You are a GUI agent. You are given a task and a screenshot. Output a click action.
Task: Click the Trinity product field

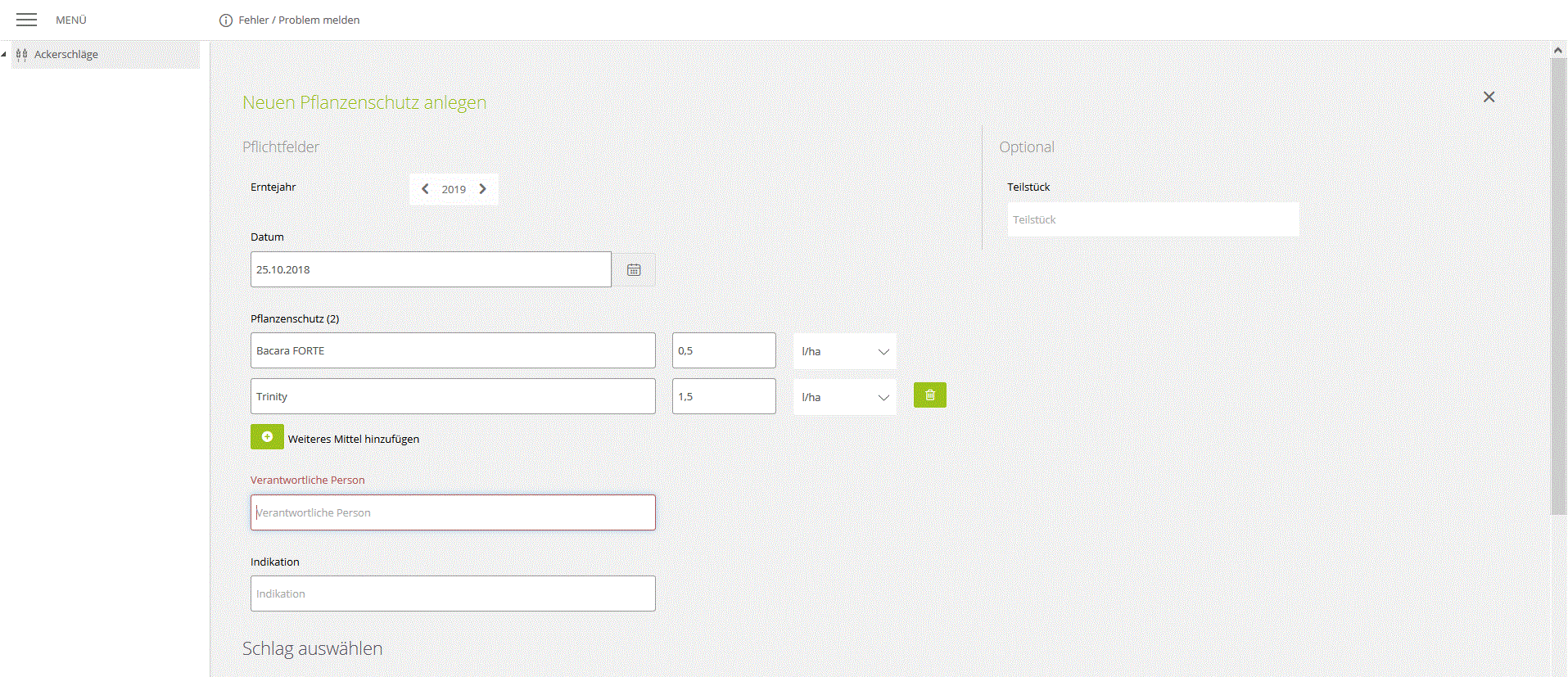pos(453,396)
